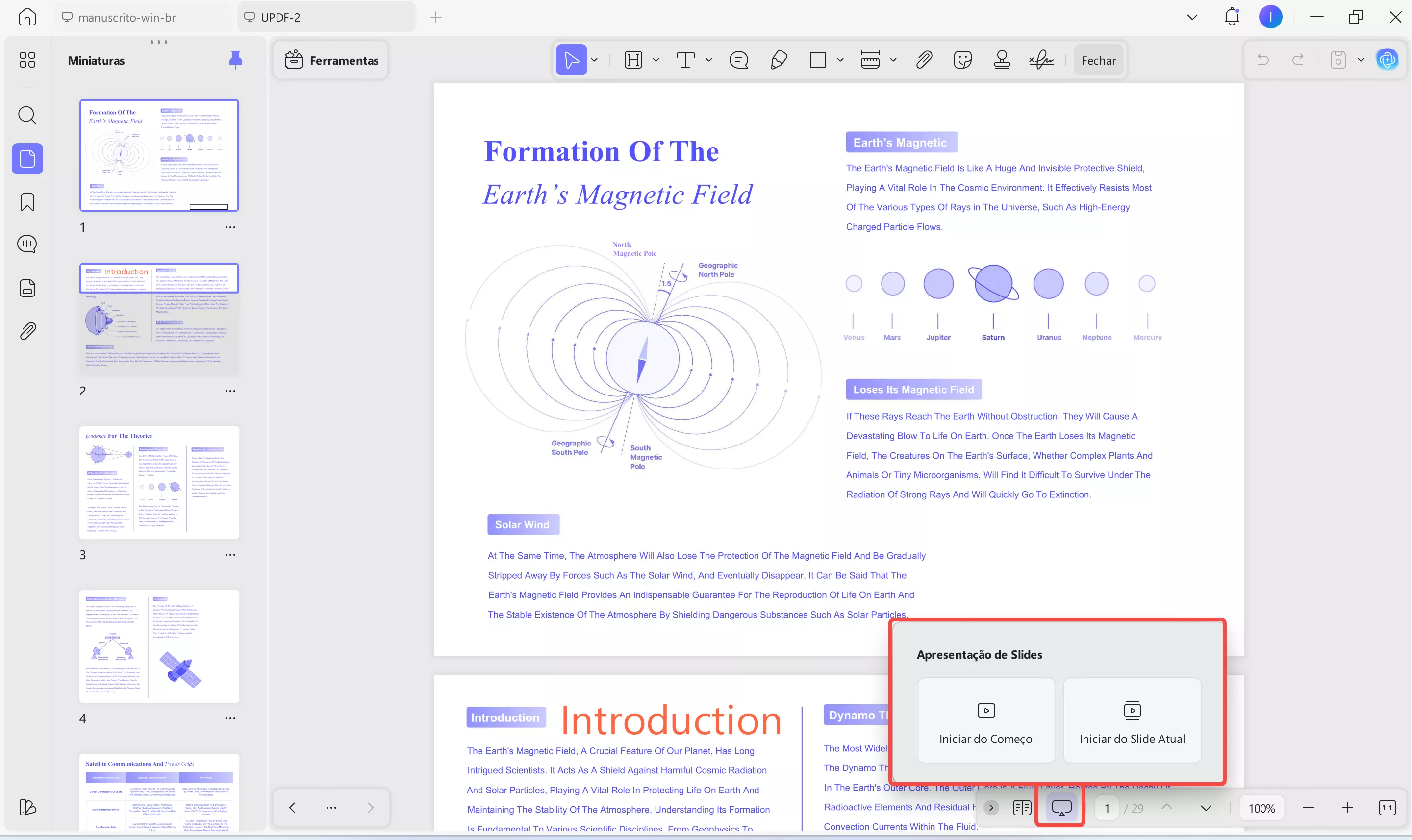This screenshot has width=1412, height=840.
Task: Switch to the manuscrito-win-br tab
Action: point(127,18)
